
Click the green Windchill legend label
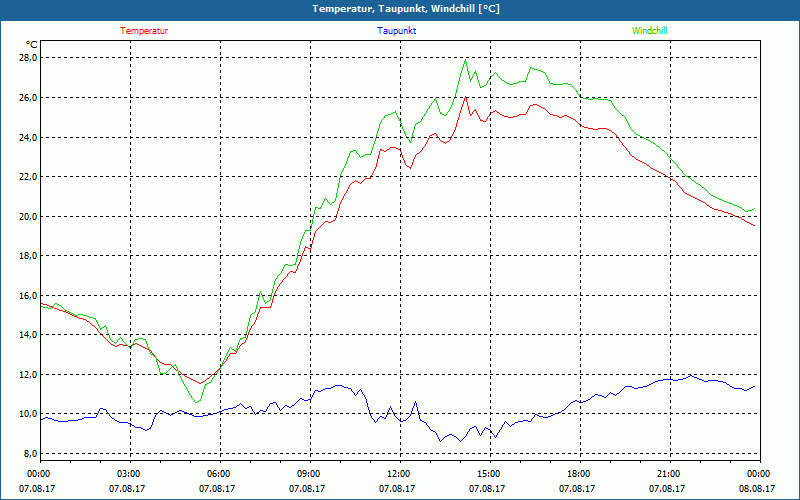tap(649, 31)
